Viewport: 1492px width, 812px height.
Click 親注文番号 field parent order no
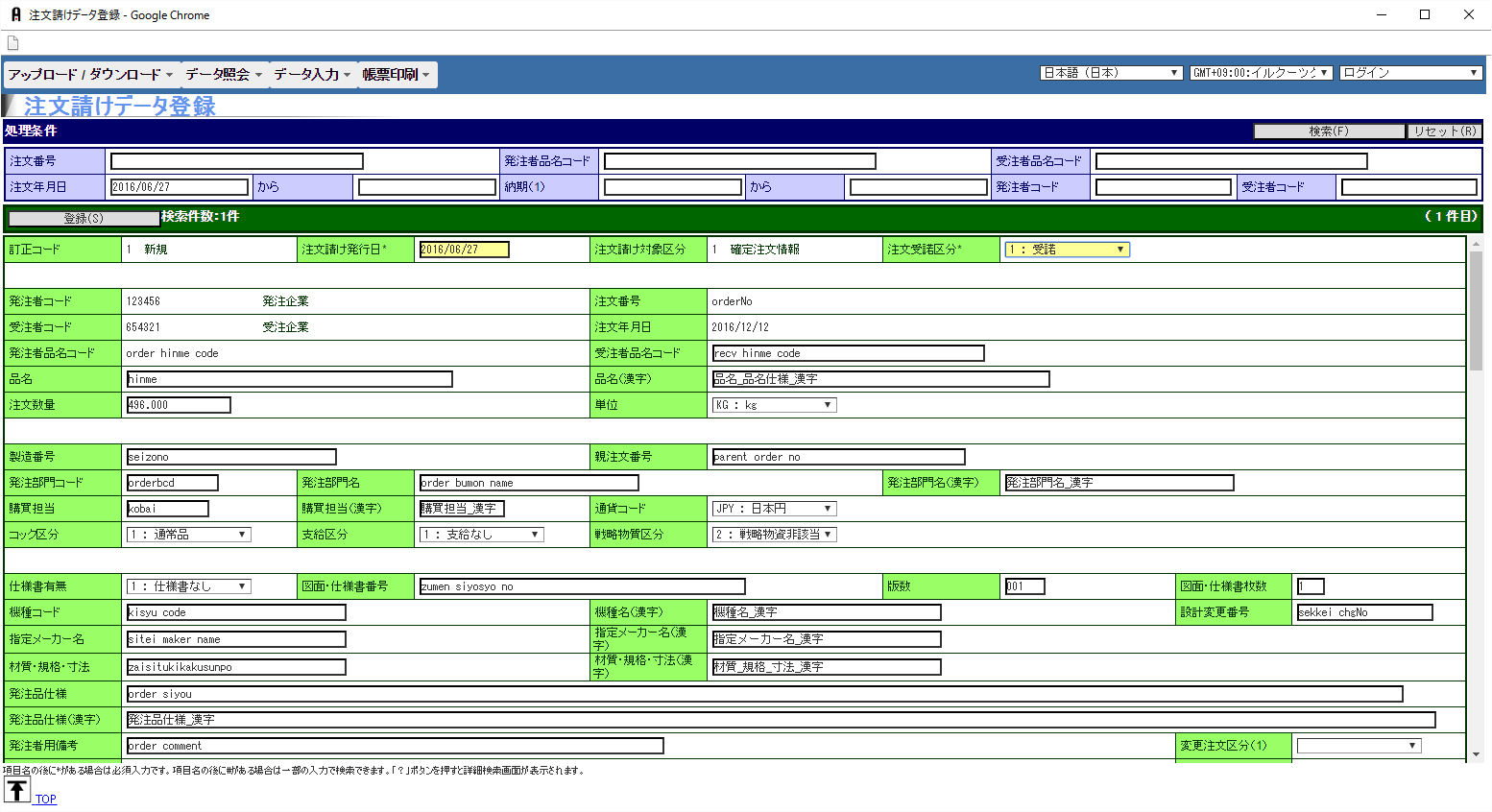point(839,457)
